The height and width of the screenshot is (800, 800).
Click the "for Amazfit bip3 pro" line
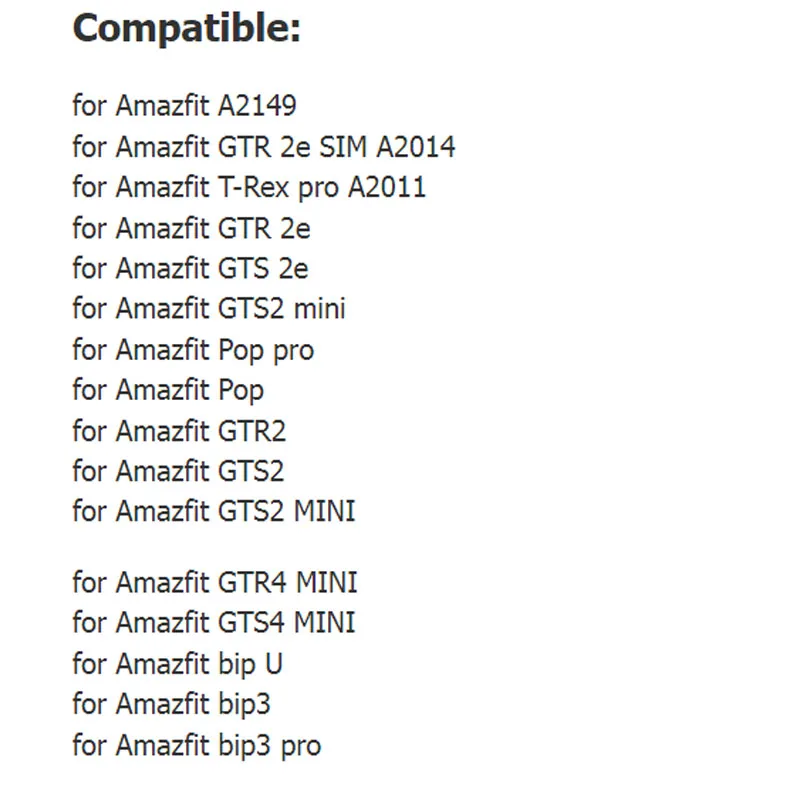197,745
